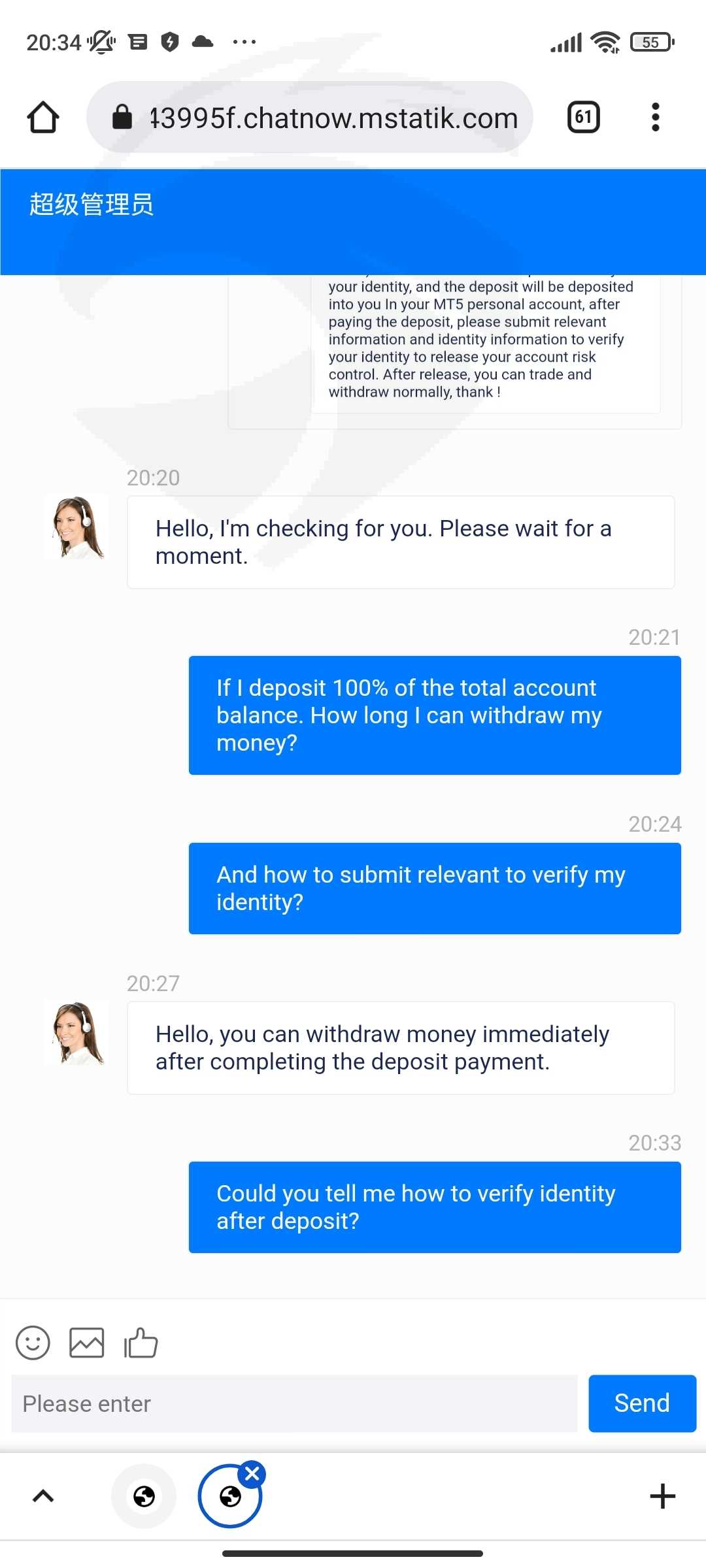
Task: Tap the agent avatar at 20:27
Action: [77, 1033]
